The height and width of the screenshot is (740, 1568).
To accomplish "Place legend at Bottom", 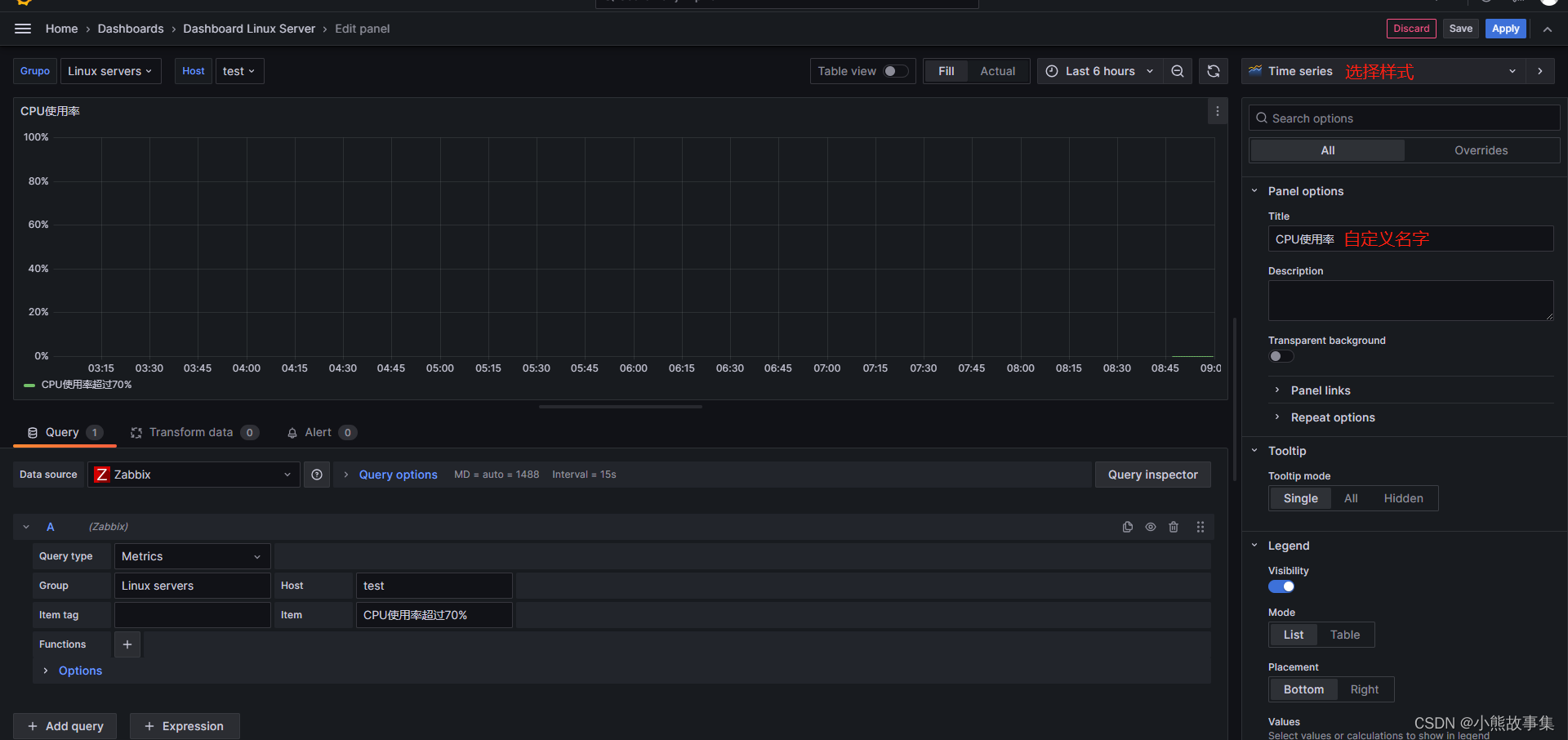I will click(x=1303, y=689).
